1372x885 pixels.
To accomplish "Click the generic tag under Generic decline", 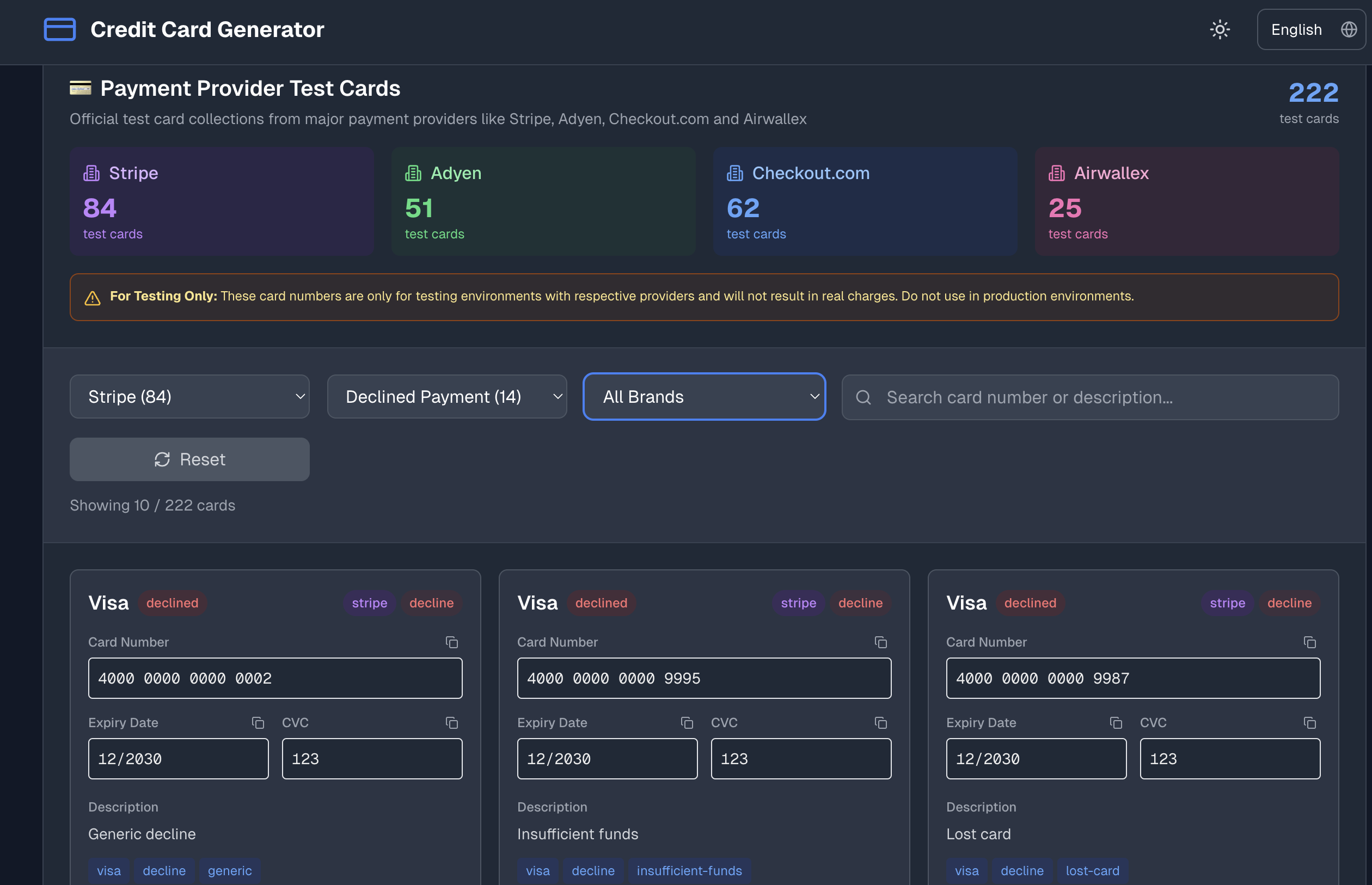I will (229, 871).
